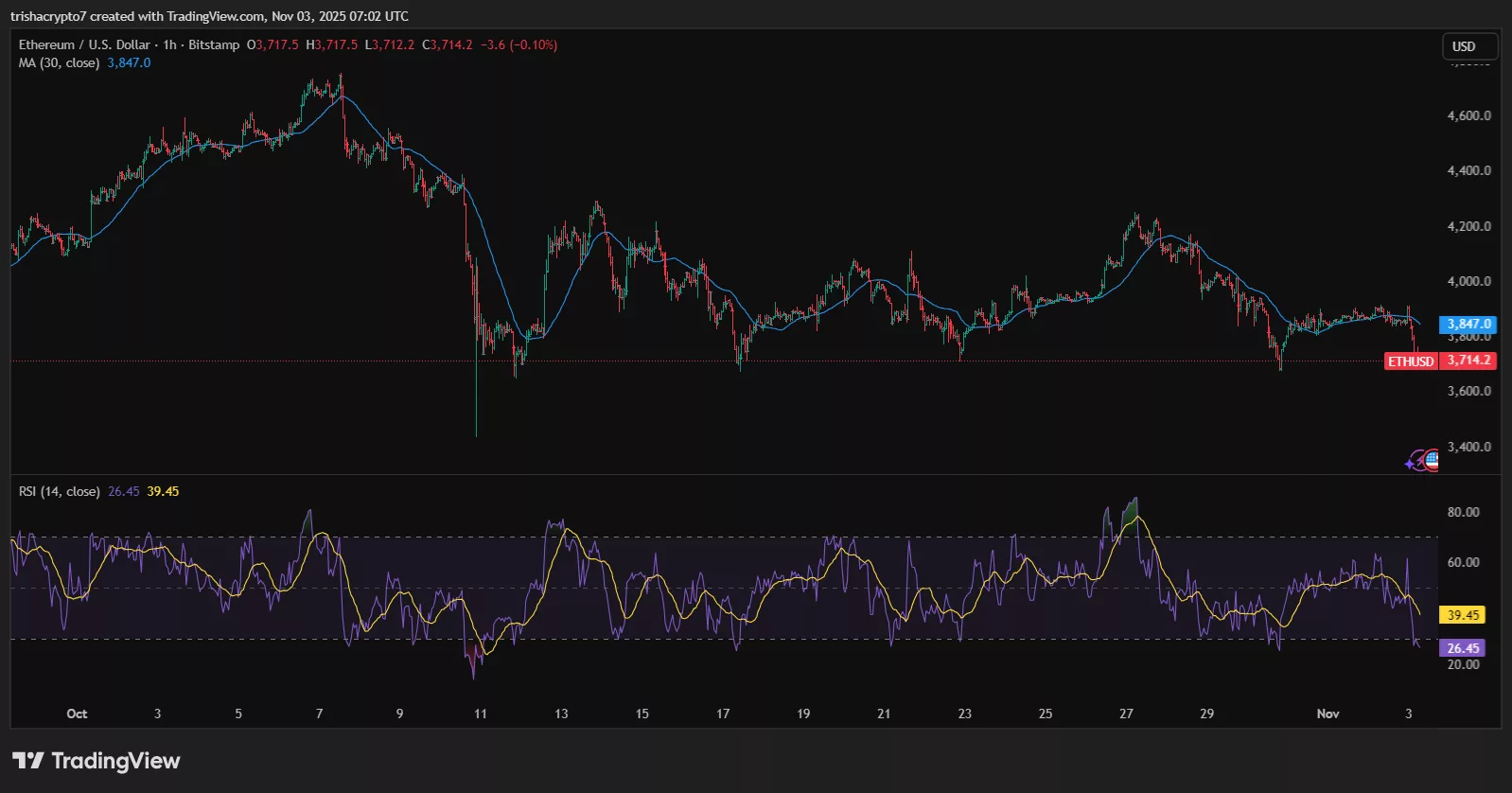Click the blue 3,847.0 MA price-axis label

[x=1468, y=324]
